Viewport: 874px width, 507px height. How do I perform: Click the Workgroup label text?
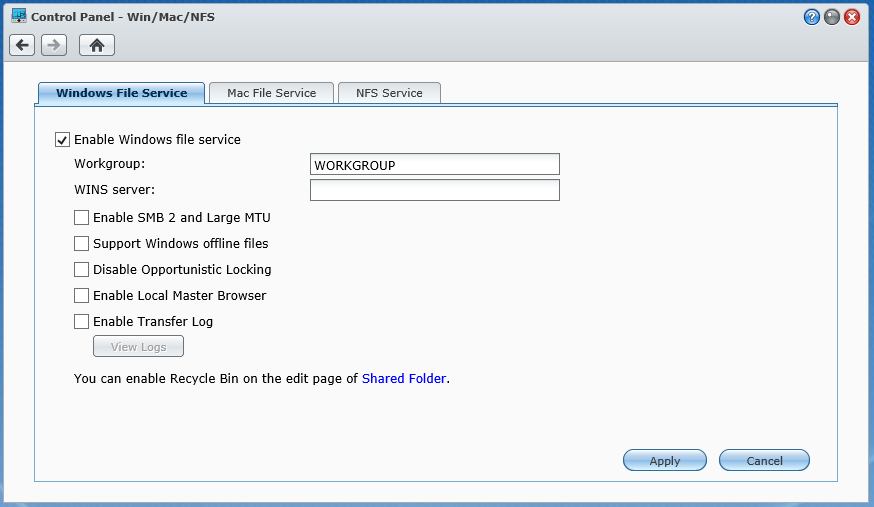(109, 164)
